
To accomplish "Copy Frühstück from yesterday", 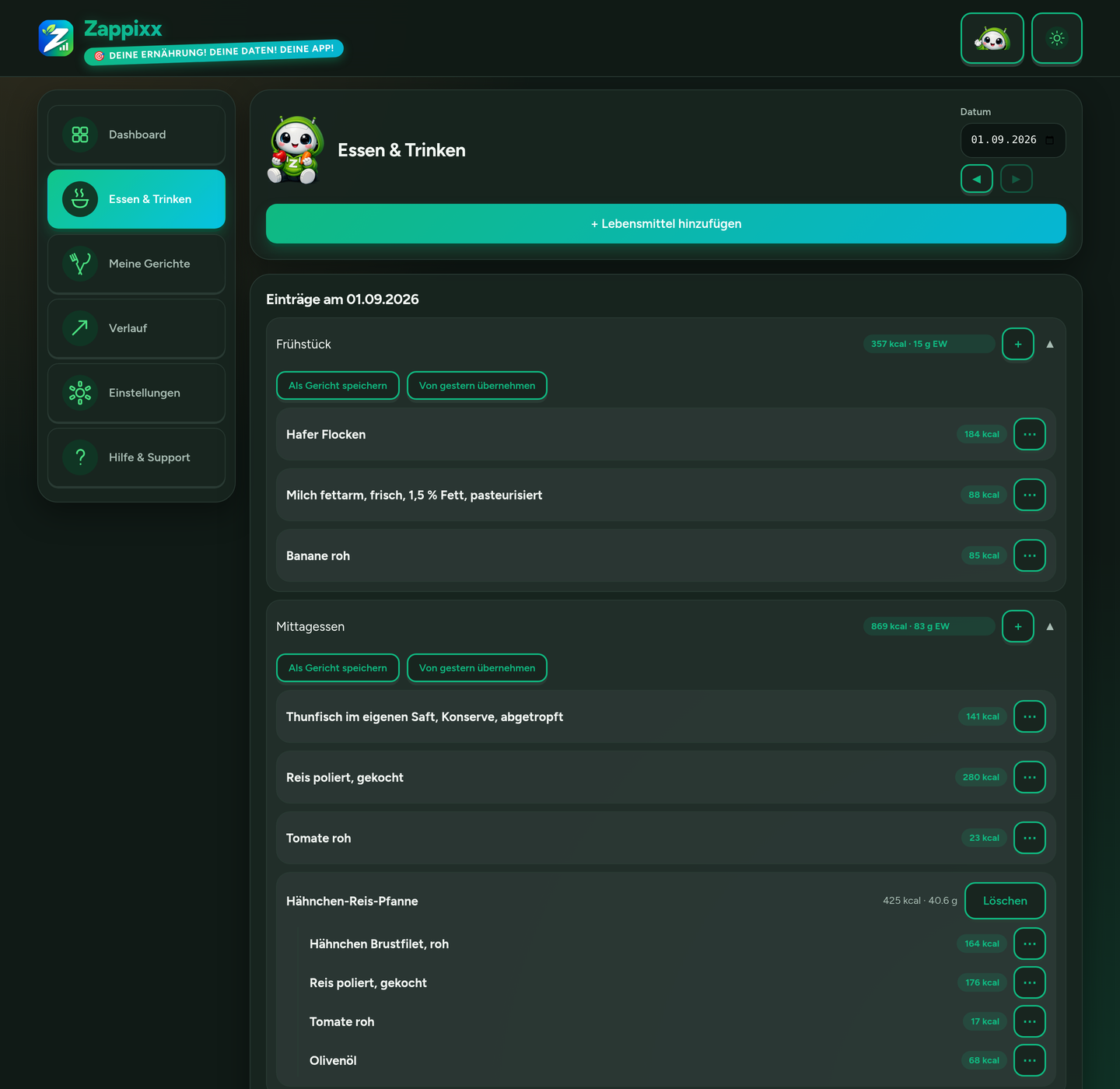I will (x=477, y=386).
